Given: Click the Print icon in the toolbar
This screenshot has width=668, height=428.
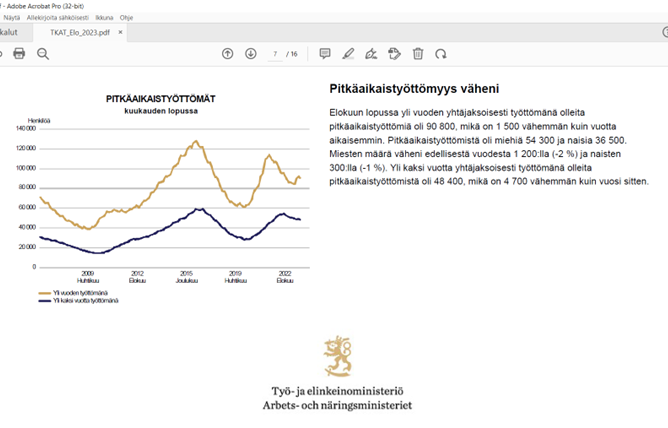Looking at the screenshot, I should click(18, 53).
